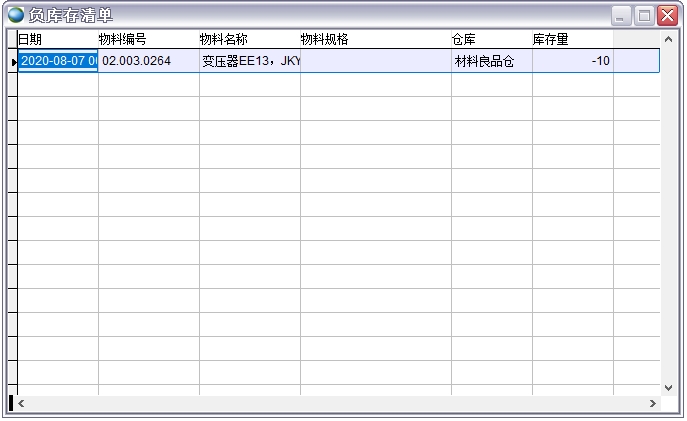Click the 变压器EE13 material name cell

tap(250, 61)
